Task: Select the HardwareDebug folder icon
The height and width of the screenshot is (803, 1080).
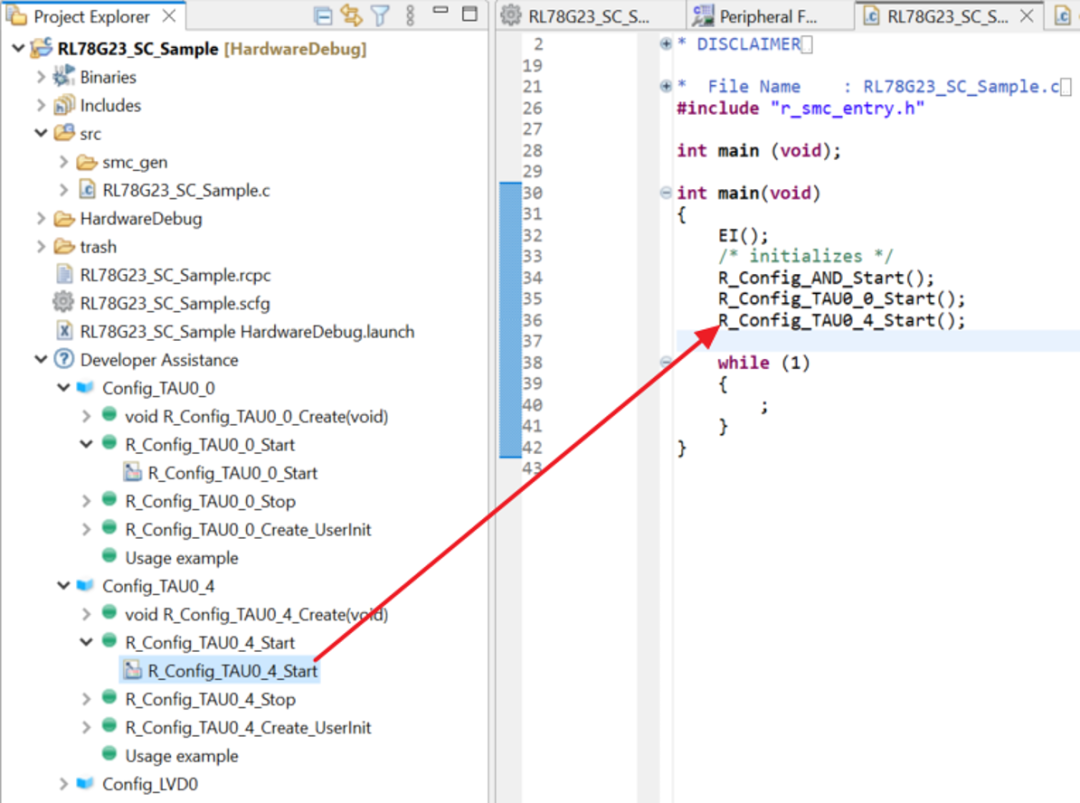Action: 64,218
